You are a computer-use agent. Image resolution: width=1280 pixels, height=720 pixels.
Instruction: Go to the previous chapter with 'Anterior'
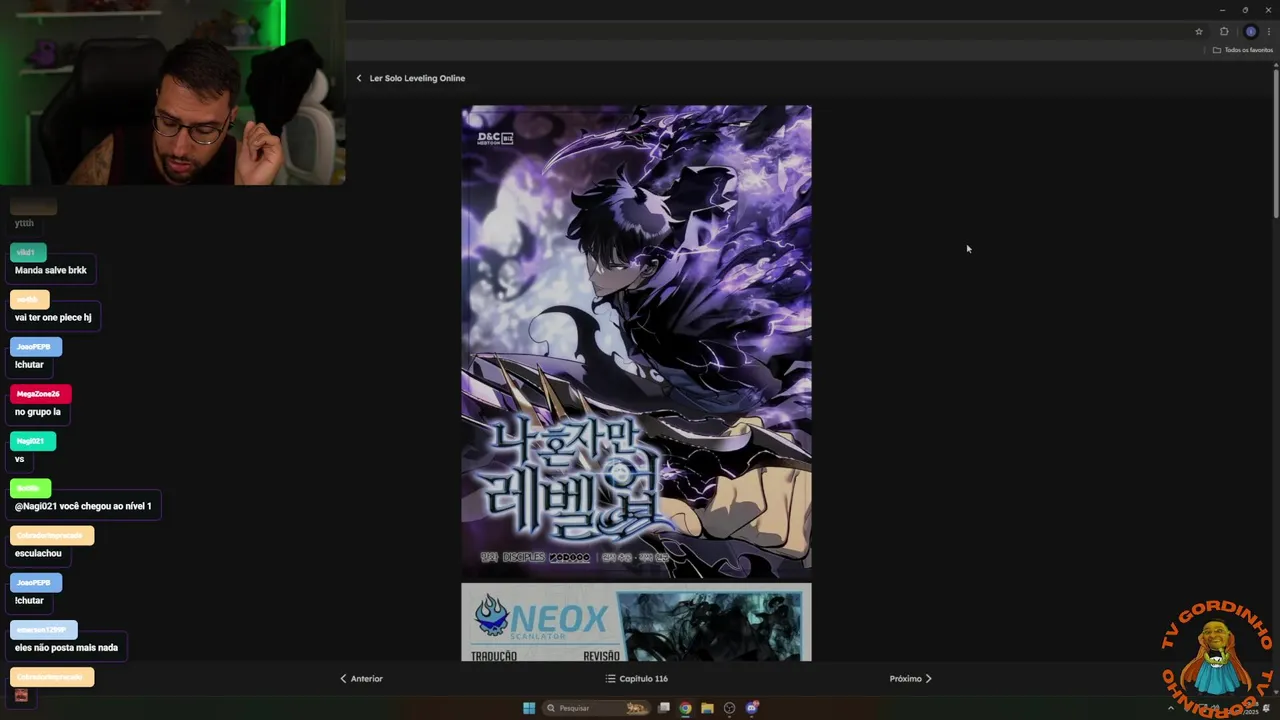click(361, 679)
